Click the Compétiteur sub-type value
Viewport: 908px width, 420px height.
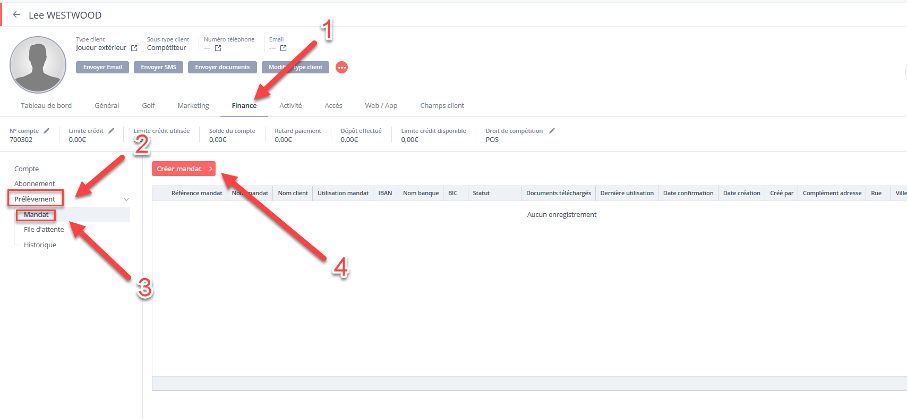click(x=167, y=48)
